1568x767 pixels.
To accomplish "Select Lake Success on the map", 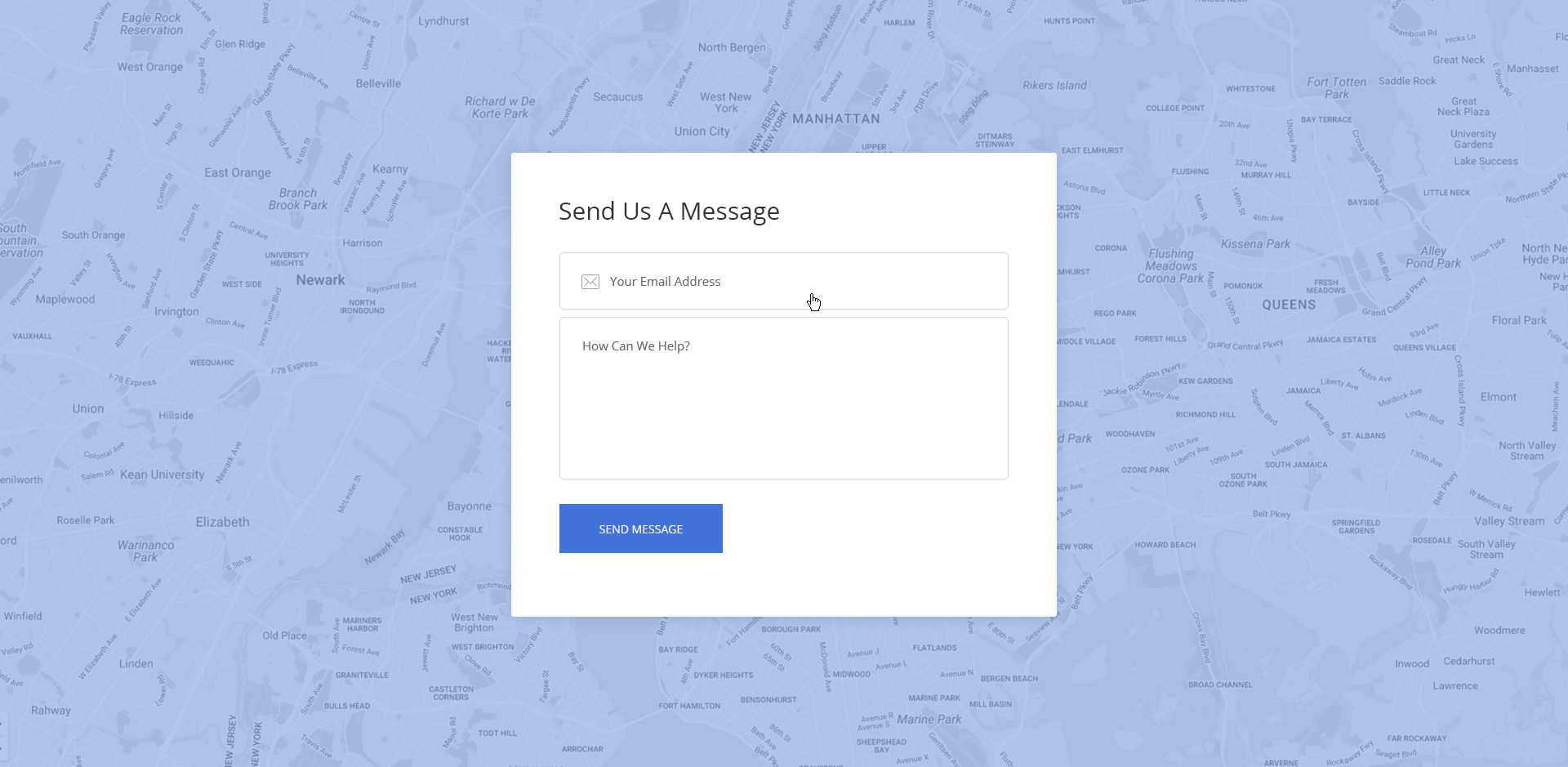I will tap(1484, 161).
